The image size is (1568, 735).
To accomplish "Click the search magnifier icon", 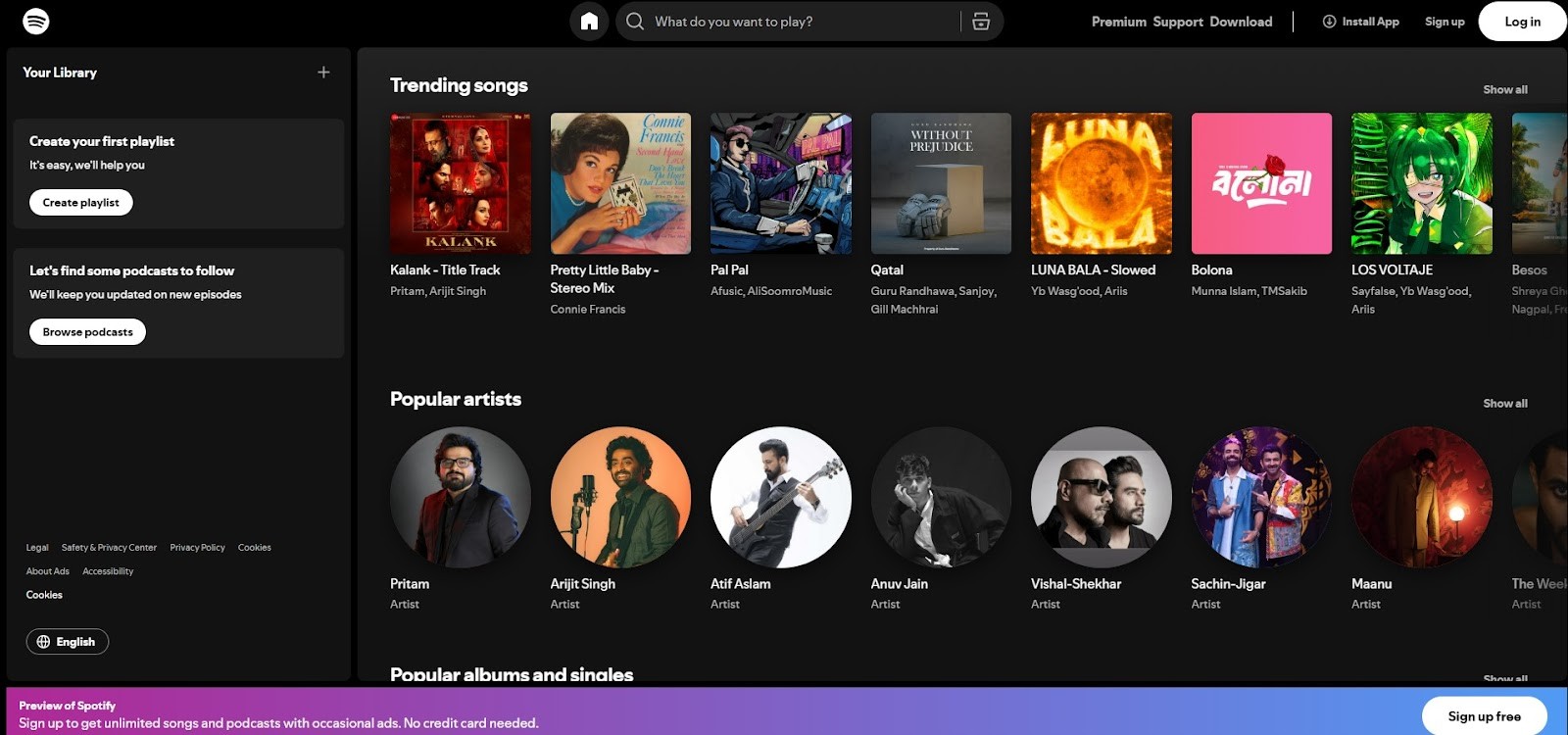I will [635, 22].
